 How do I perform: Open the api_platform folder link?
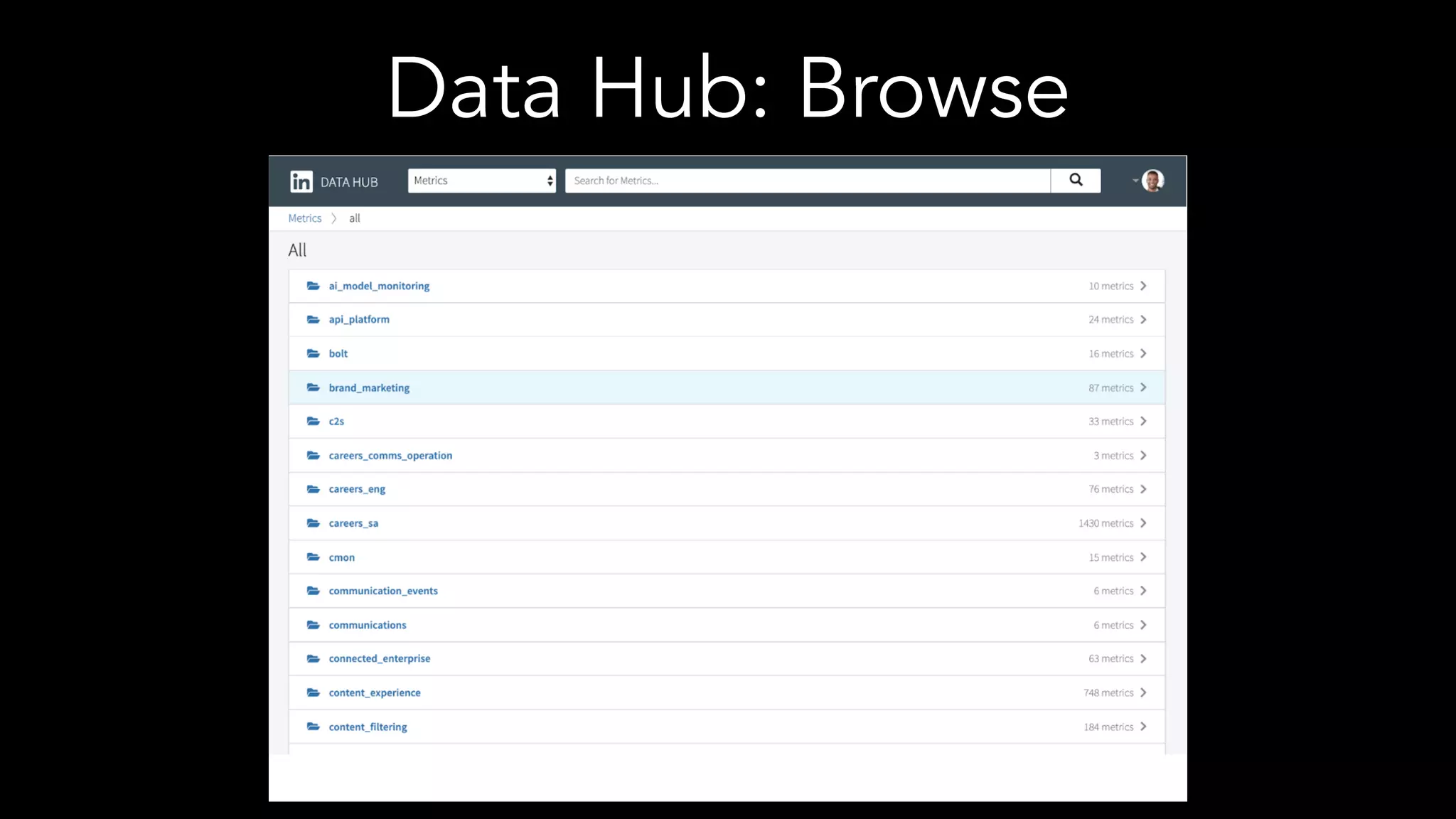pos(359,319)
